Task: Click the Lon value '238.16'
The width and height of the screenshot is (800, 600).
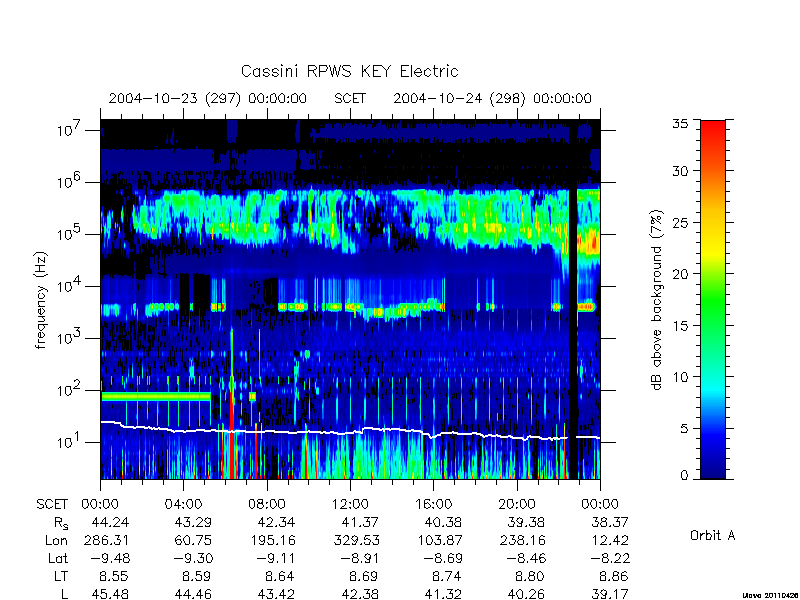Action: click(522, 540)
